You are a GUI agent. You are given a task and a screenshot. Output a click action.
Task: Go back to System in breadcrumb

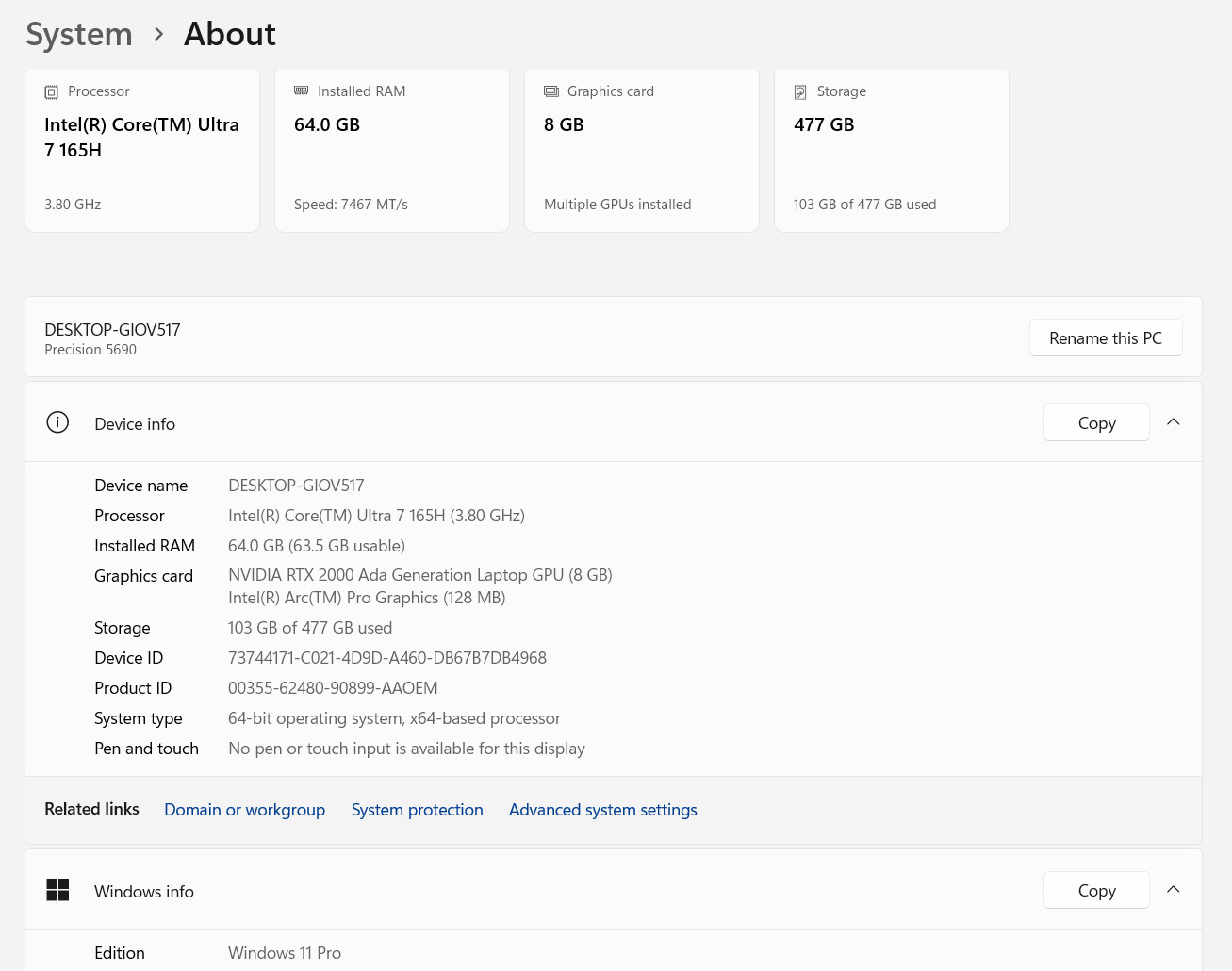[x=79, y=34]
